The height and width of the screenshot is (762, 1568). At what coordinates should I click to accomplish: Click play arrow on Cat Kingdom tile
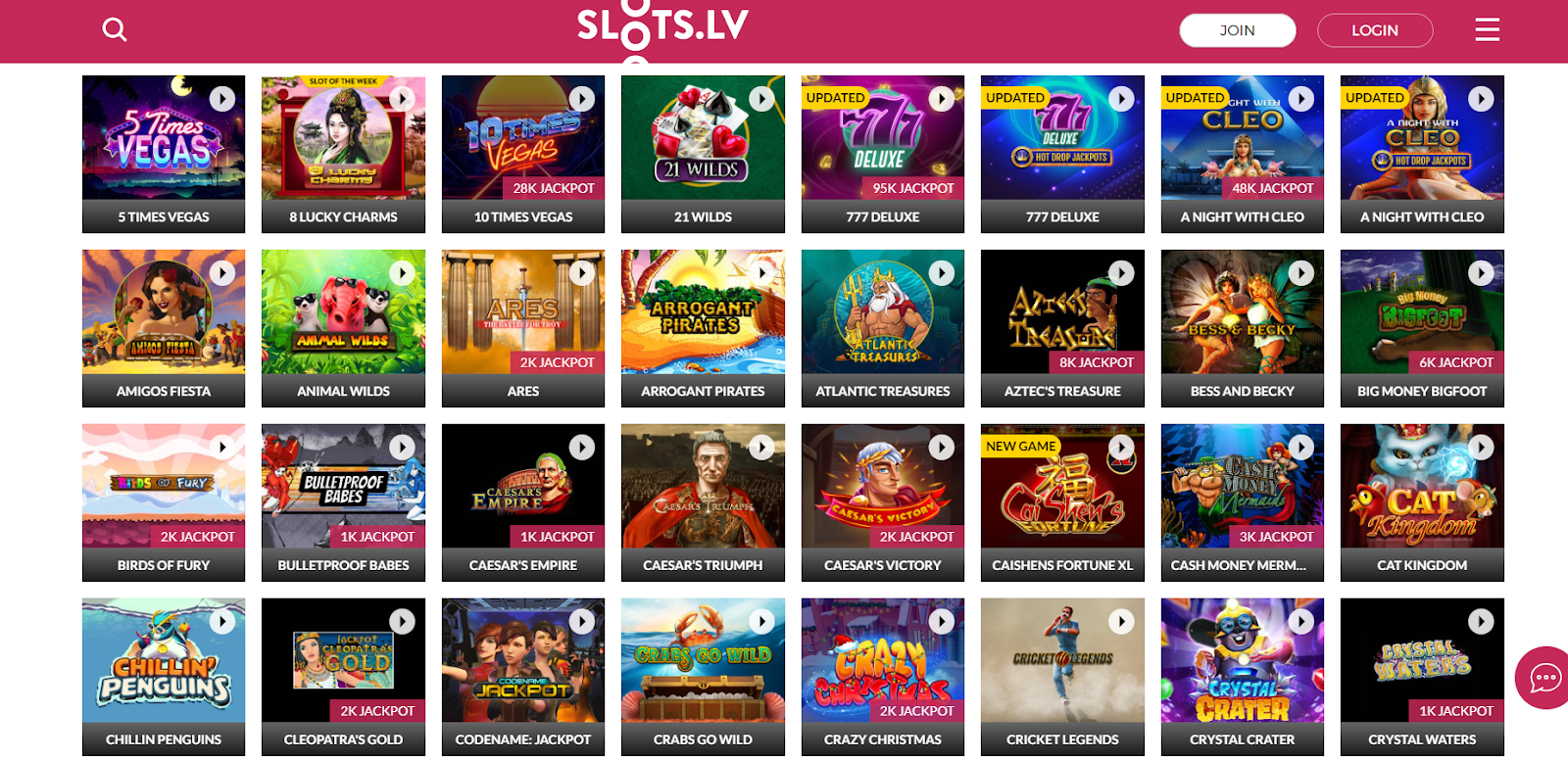point(1481,448)
